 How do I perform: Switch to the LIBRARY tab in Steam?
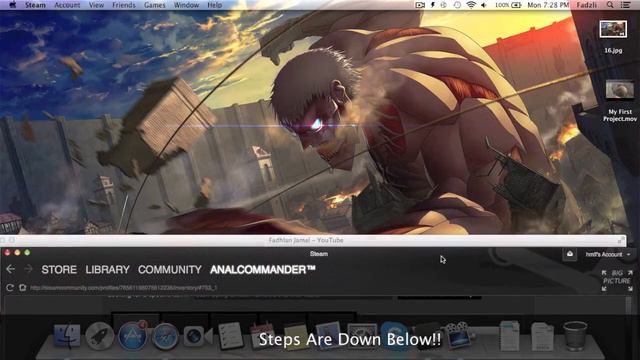pos(107,270)
